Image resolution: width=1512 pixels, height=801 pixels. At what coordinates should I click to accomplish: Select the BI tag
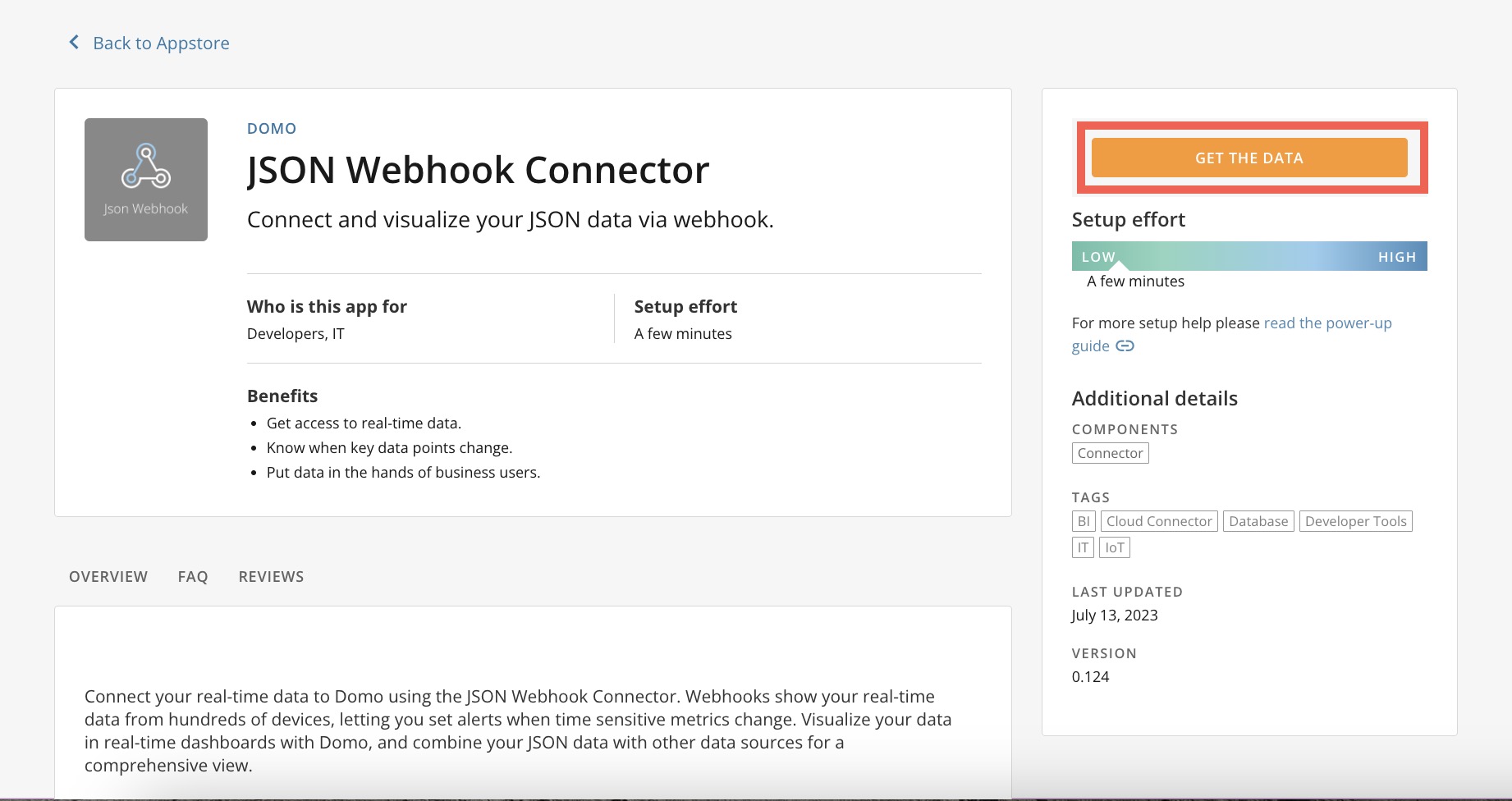coord(1083,520)
